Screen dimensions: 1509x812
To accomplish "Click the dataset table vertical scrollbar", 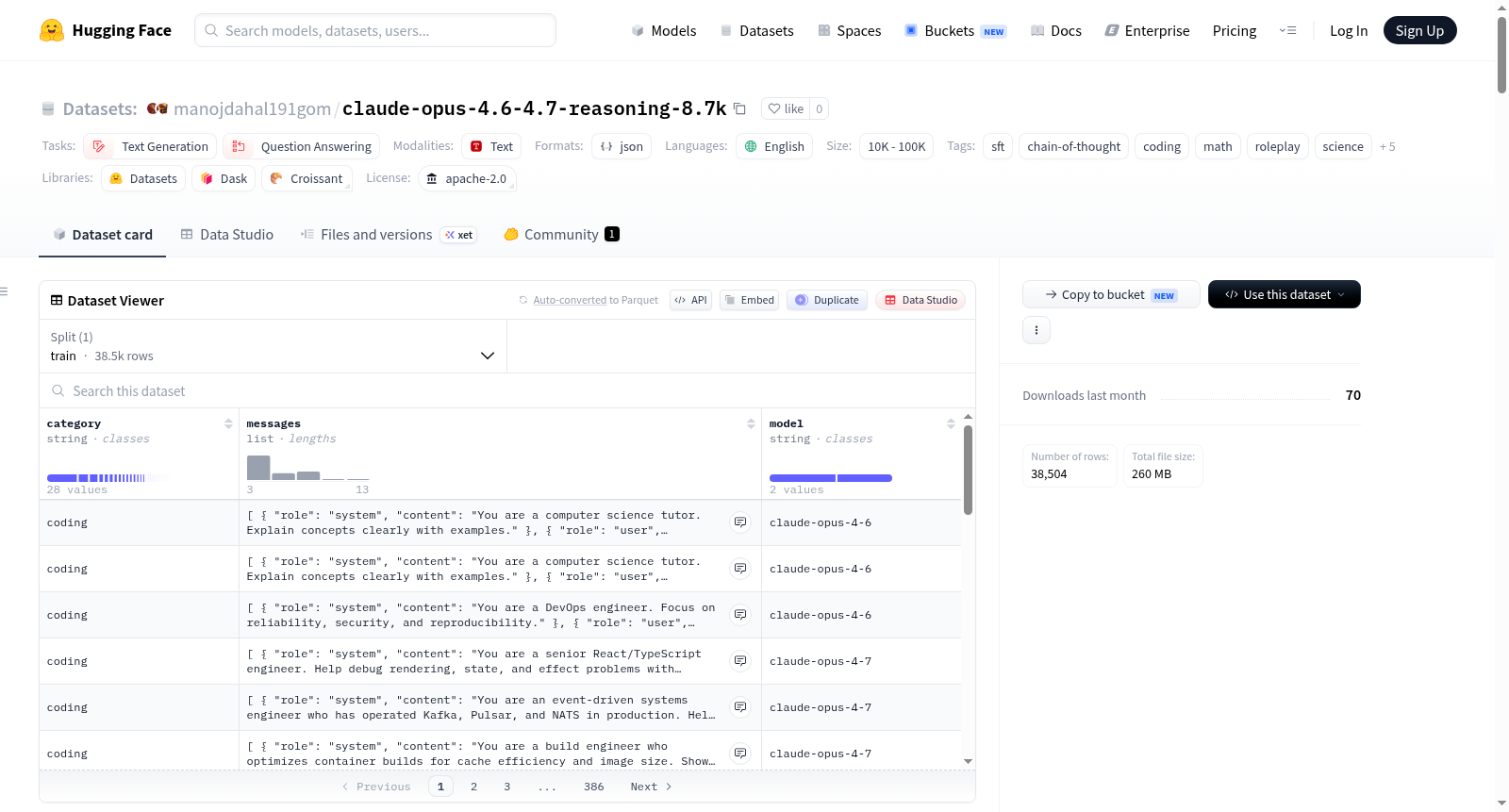I will (968, 470).
